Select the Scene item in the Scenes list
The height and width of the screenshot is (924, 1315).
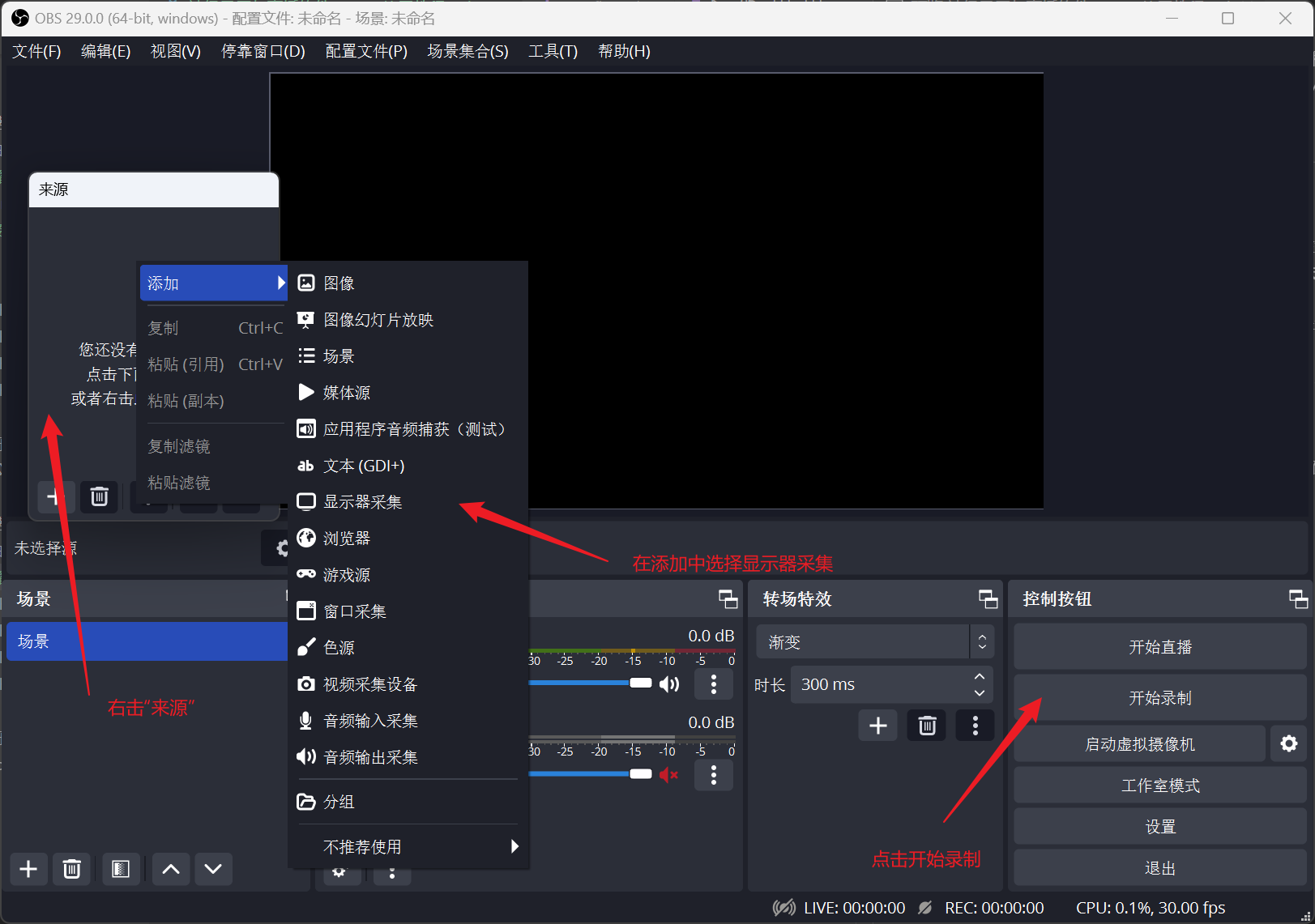(x=147, y=641)
